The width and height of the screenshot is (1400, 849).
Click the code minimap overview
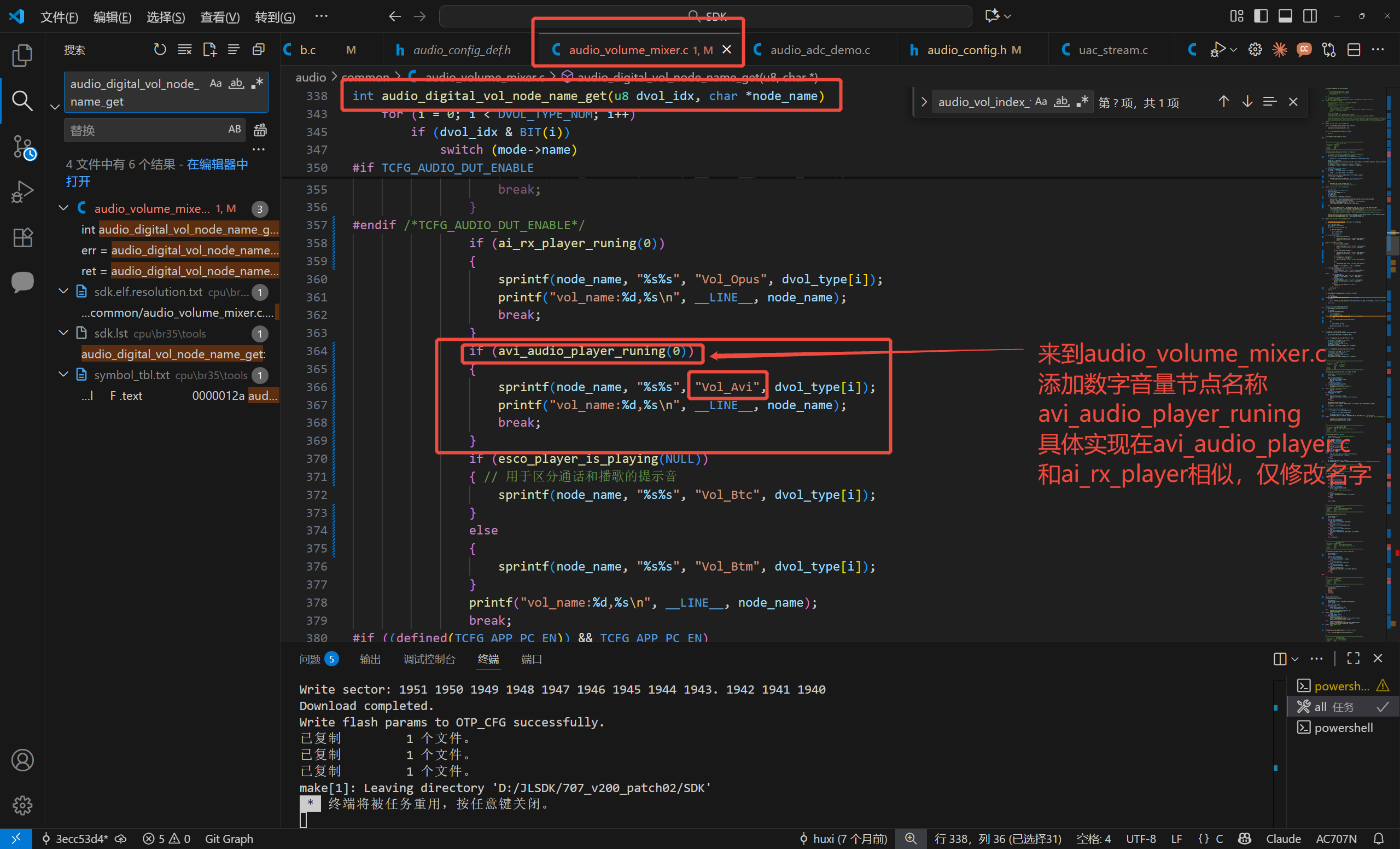1357,364
